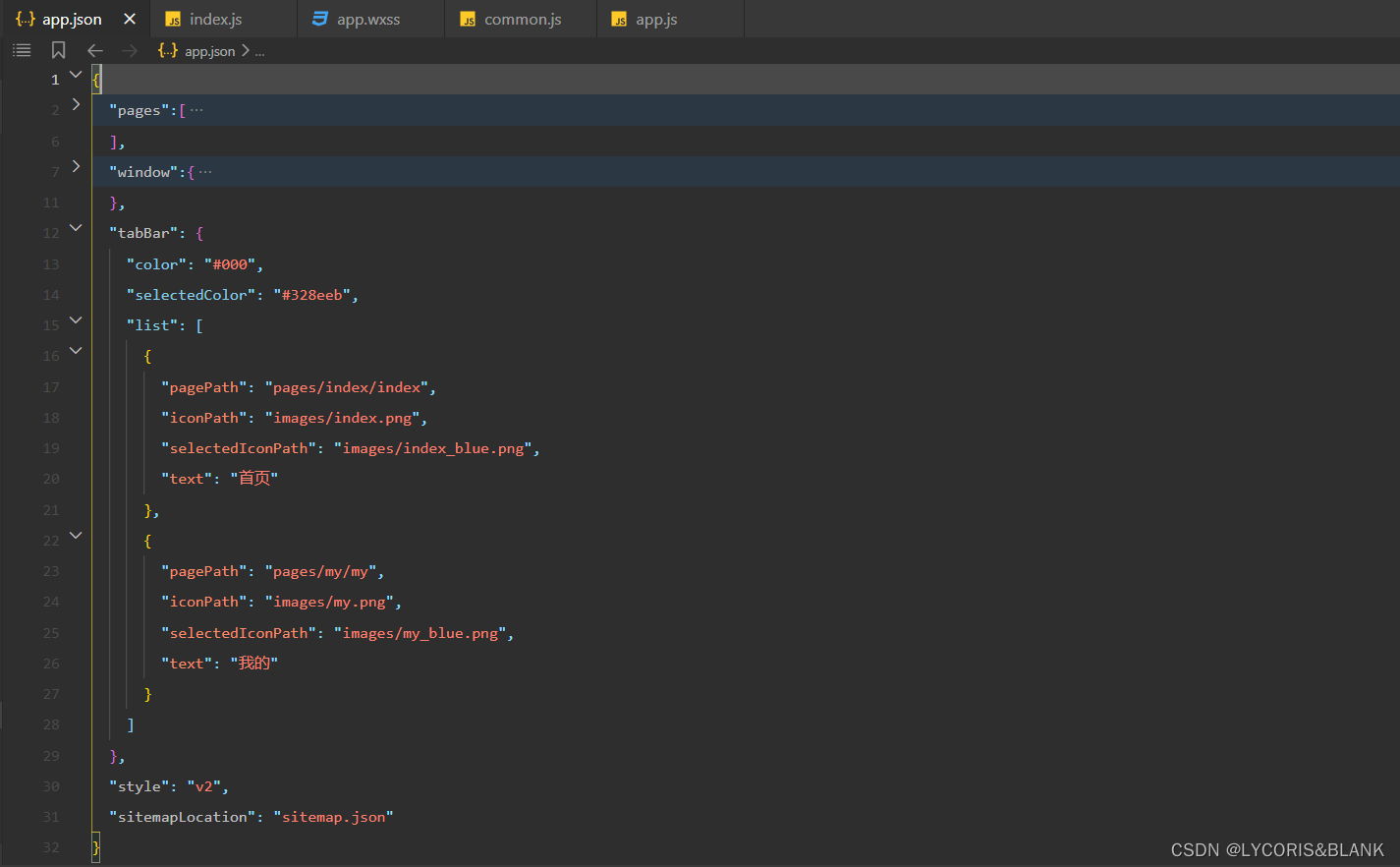Go forward with the right arrow

[x=130, y=50]
